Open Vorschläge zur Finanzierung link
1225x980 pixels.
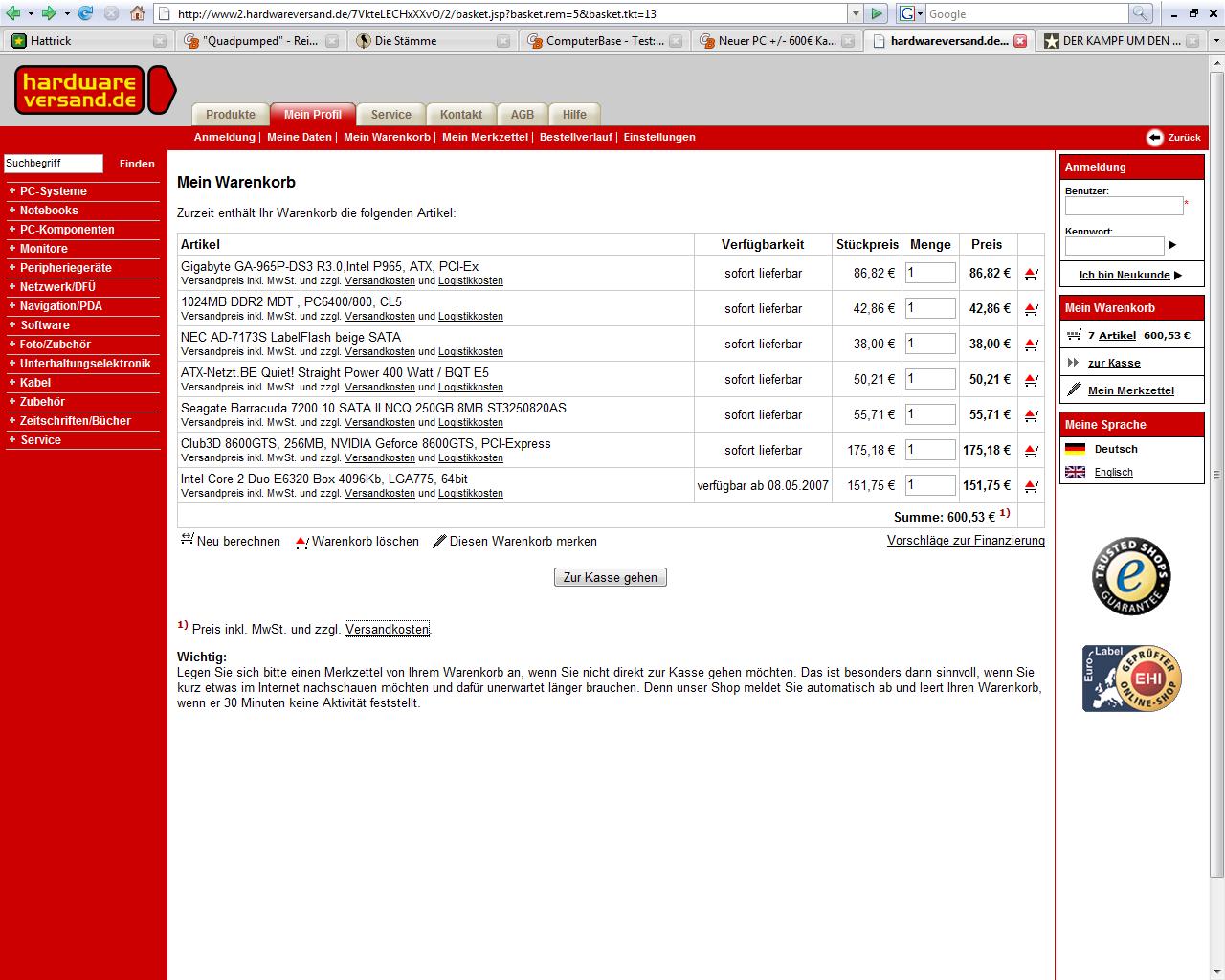coord(966,541)
